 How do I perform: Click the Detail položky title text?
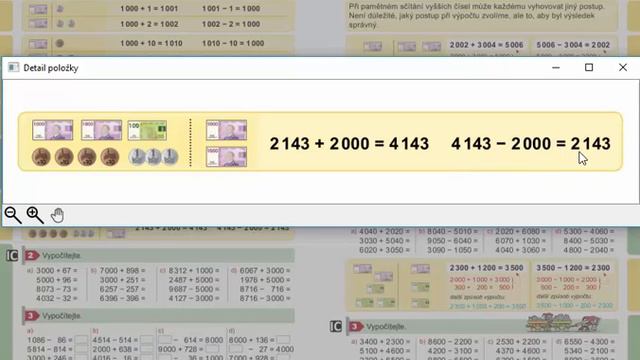click(x=51, y=68)
